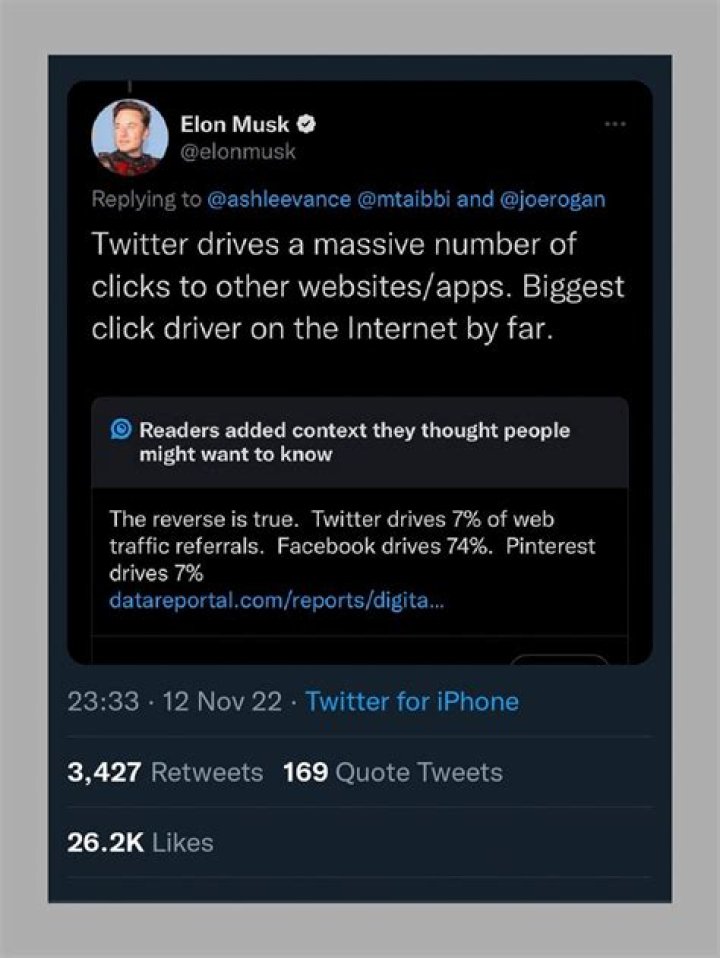View the 169 Quote Tweets list
The width and height of the screenshot is (720, 958).
click(393, 772)
